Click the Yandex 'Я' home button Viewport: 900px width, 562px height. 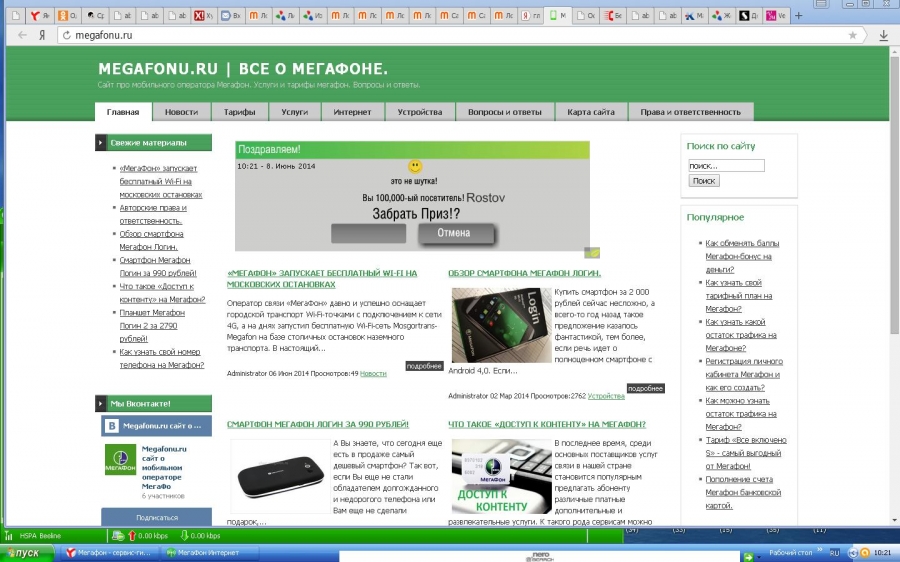click(x=42, y=35)
